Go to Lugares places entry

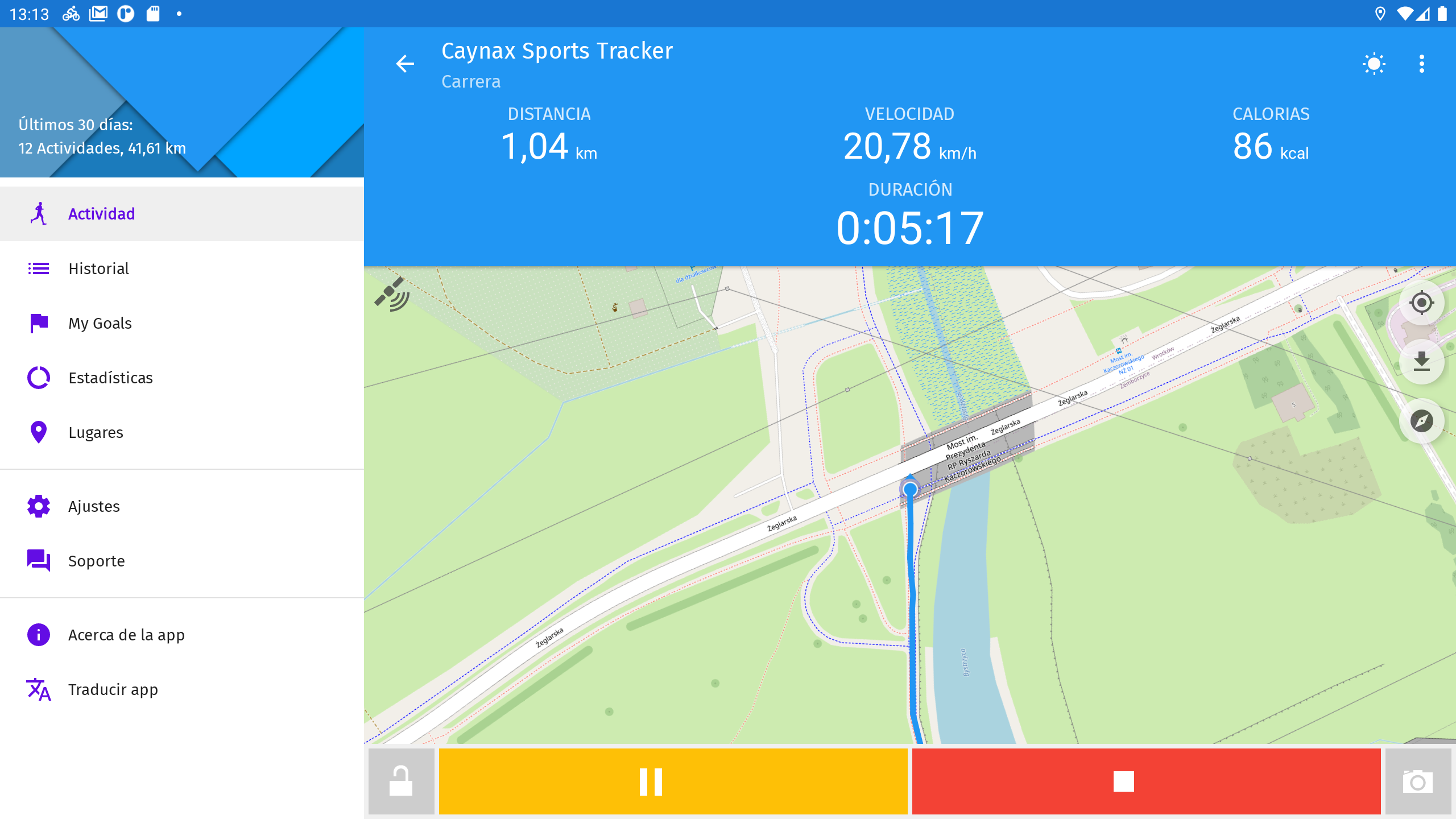click(x=182, y=432)
